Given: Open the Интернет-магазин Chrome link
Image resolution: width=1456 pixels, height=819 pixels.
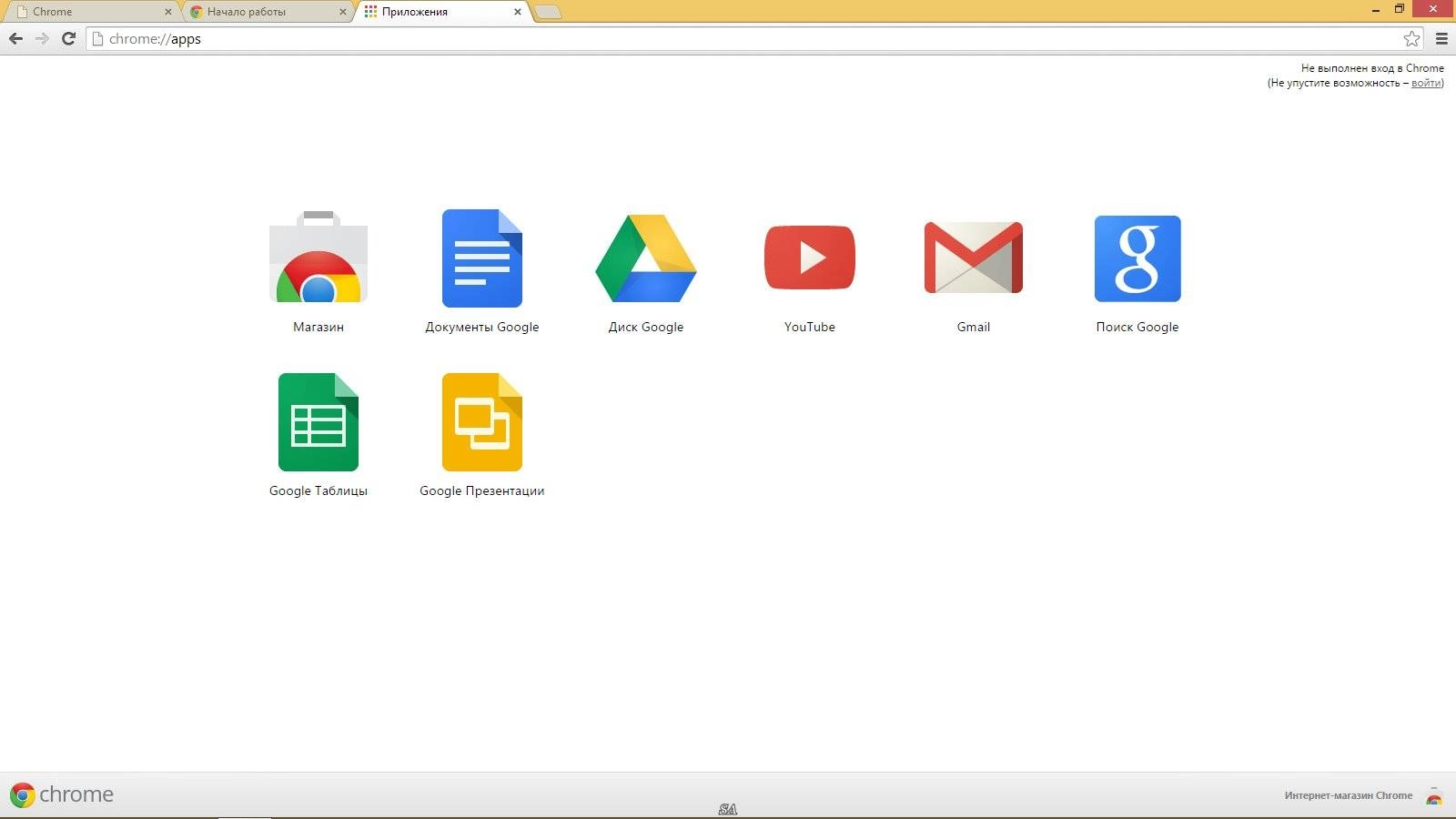Looking at the screenshot, I should tap(1349, 795).
